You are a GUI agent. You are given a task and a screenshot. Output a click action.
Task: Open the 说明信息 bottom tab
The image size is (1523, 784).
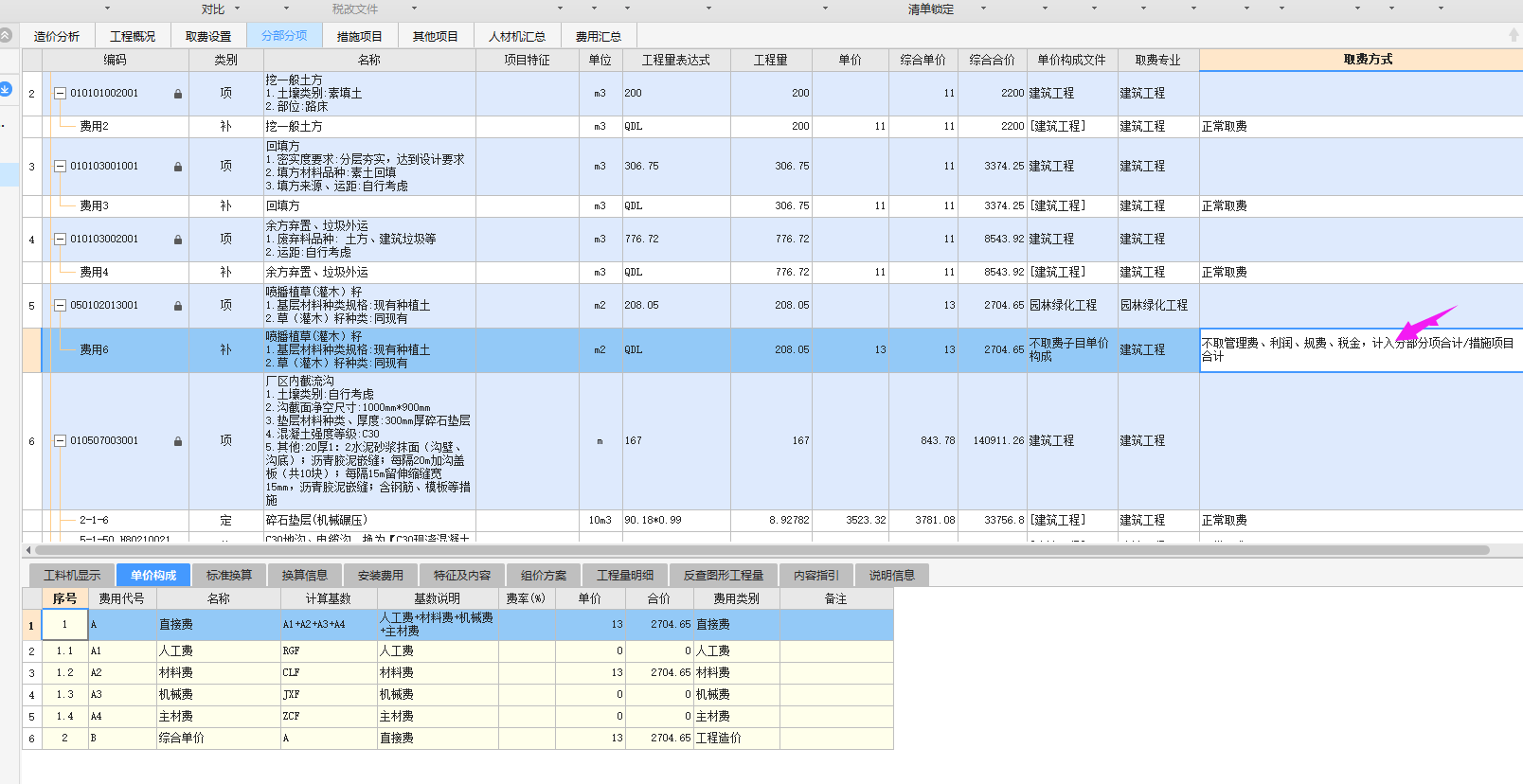click(x=892, y=576)
